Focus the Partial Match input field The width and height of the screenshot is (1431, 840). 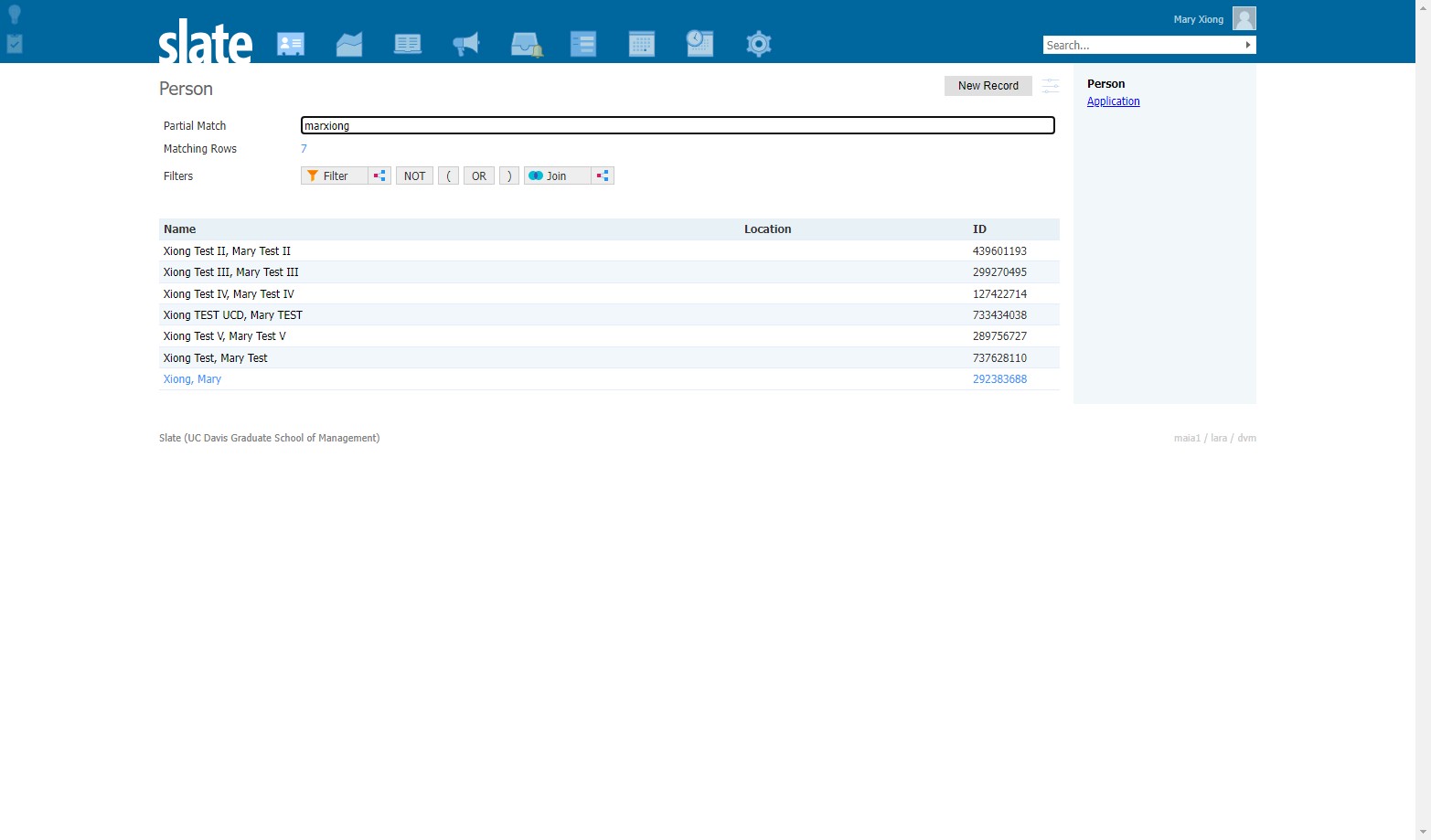[x=678, y=125]
